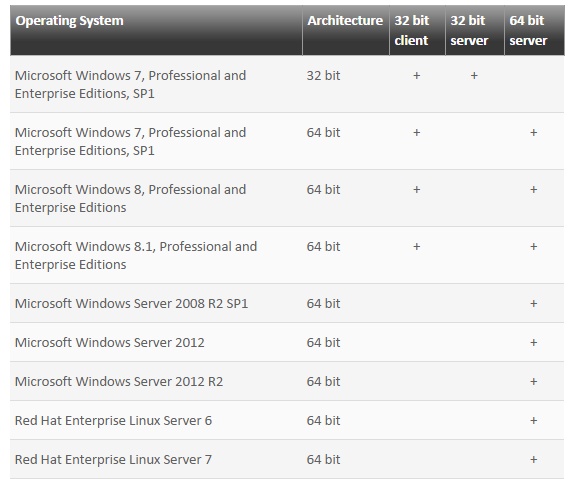Image resolution: width=571 pixels, height=479 pixels.
Task: Click the 32 bit client plus for 32 bit Windows 7
Action: coord(417,76)
